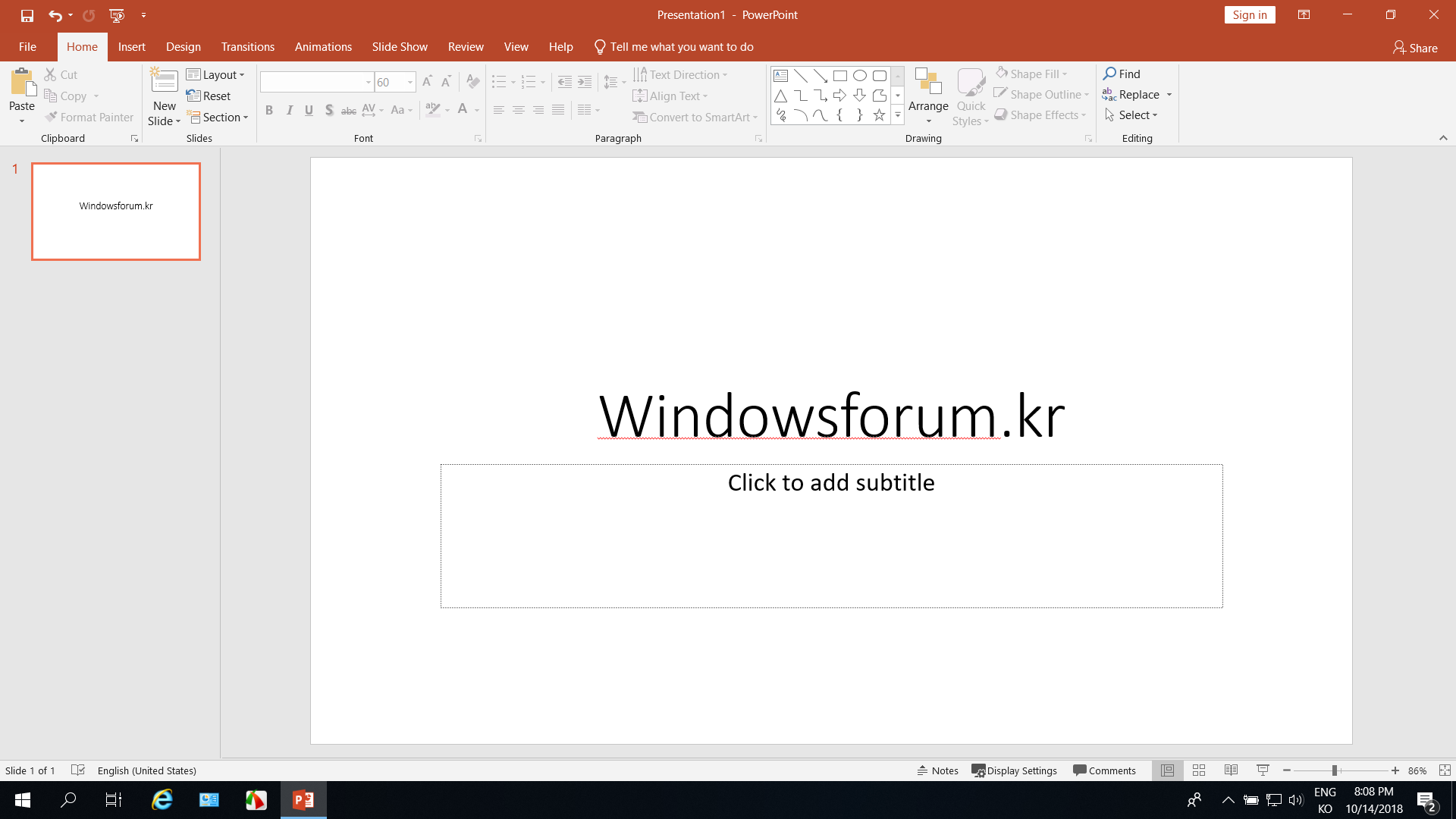
Task: Toggle text Shadow
Action: click(x=329, y=111)
